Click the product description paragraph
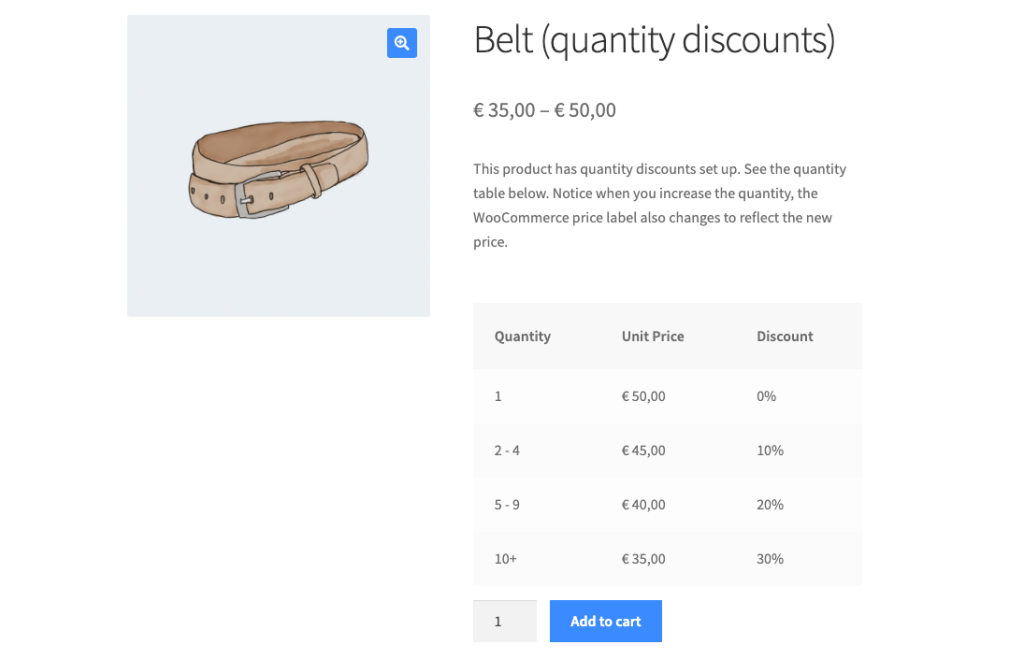Image resolution: width=1024 pixels, height=659 pixels. click(660, 205)
